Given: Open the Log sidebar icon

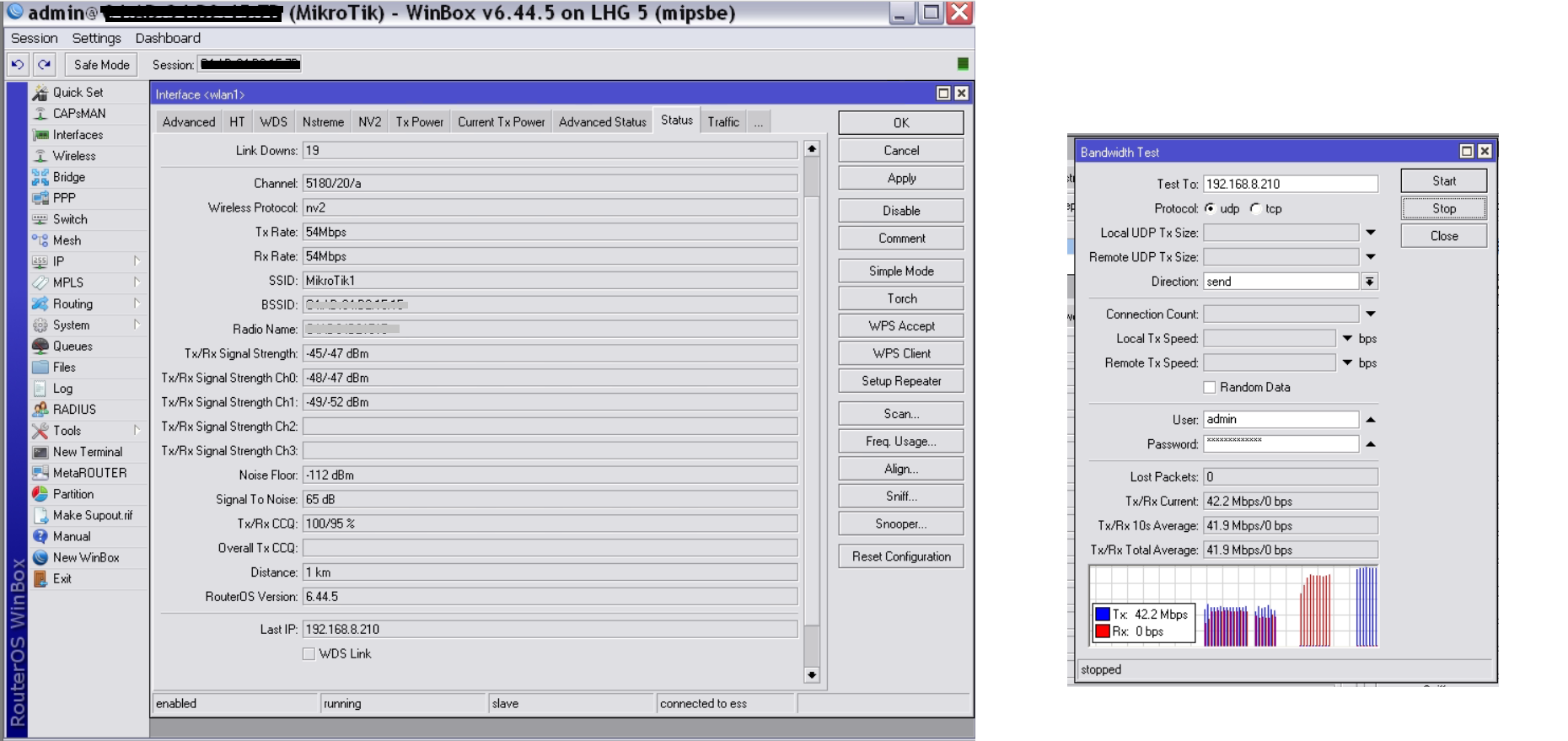Looking at the screenshot, I should point(40,389).
